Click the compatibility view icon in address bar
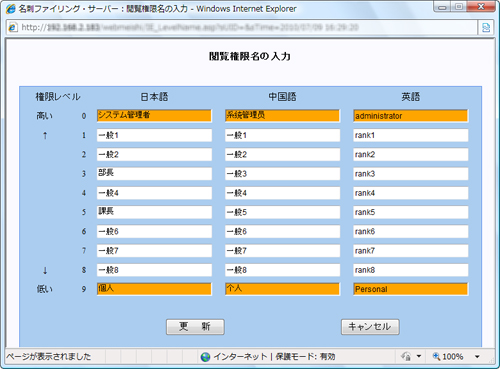 tap(486, 27)
